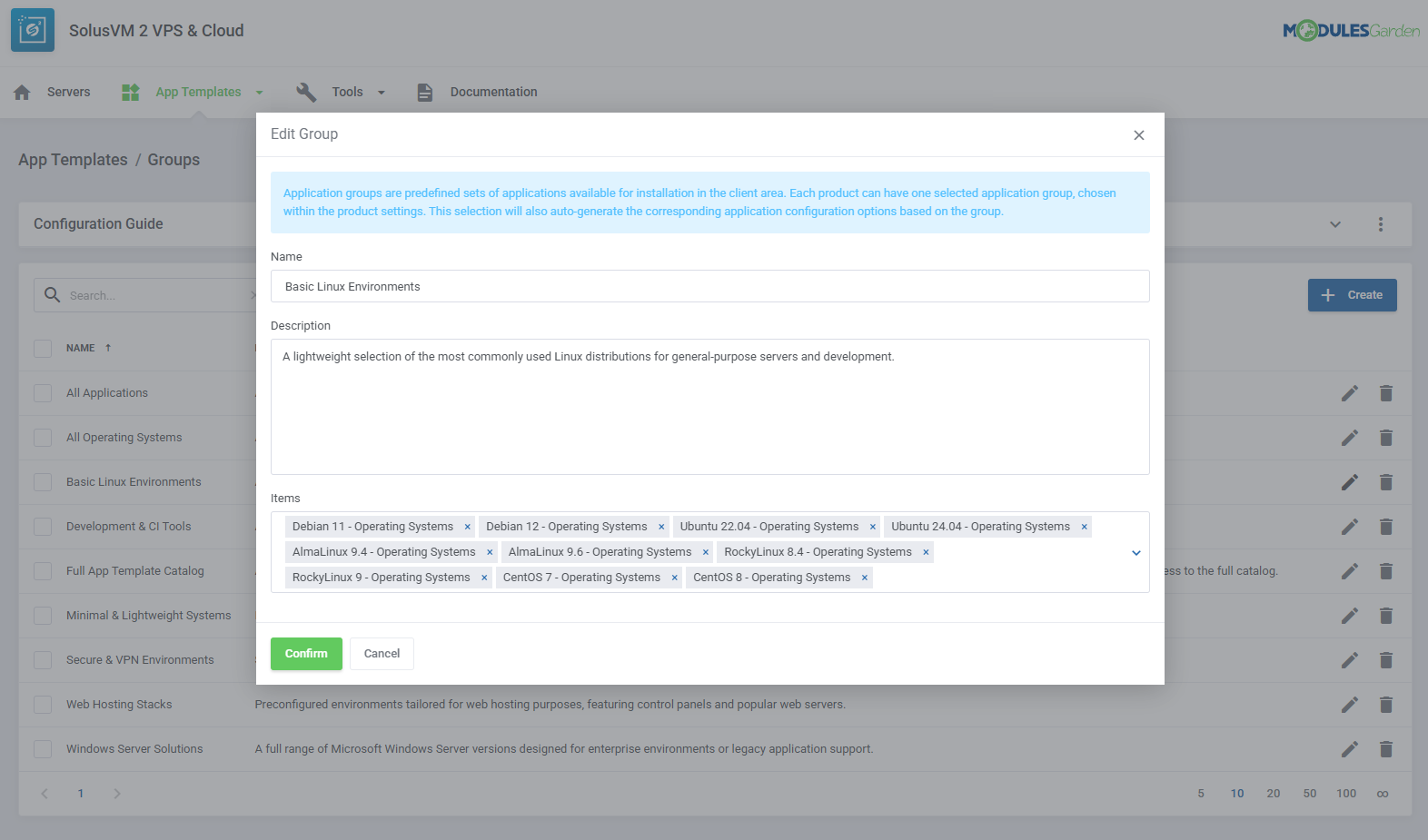Delete the Windows Server Solutions group

[1386, 749]
